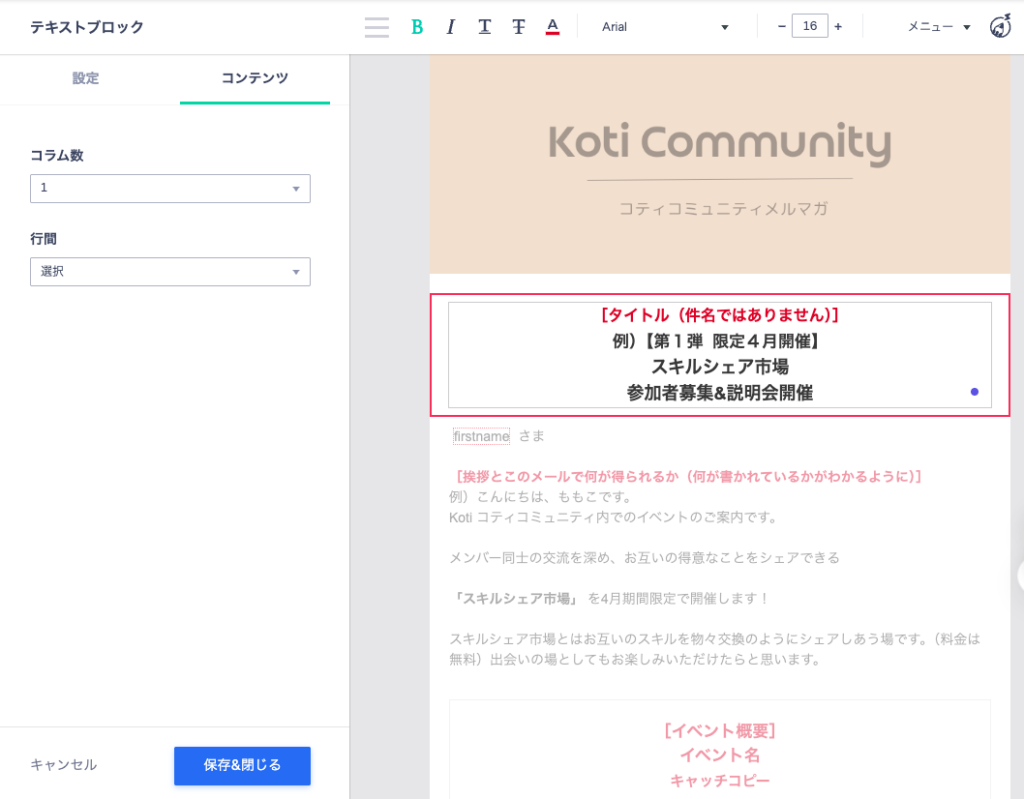This screenshot has height=799, width=1024.
Task: Click the [イベント概要] heading
Action: (720, 730)
